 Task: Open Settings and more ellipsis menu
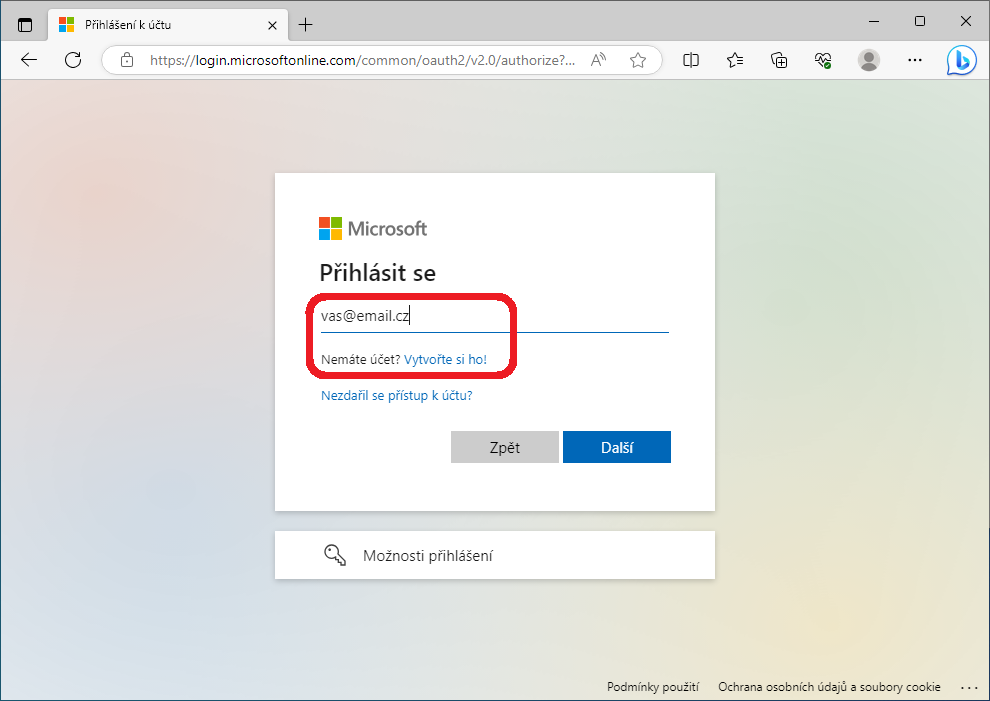point(915,60)
